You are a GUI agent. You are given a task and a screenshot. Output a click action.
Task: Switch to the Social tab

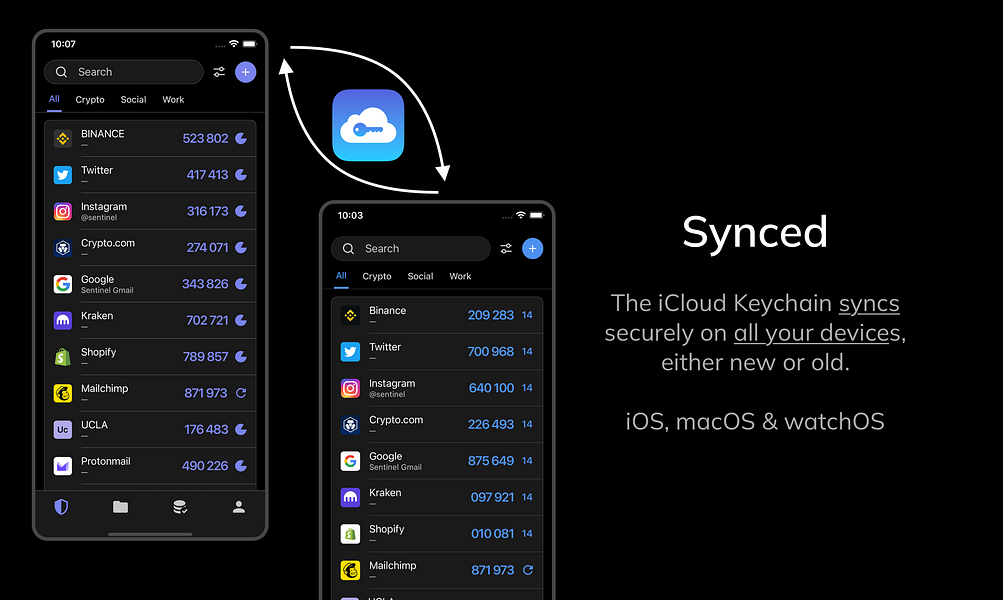tap(132, 99)
